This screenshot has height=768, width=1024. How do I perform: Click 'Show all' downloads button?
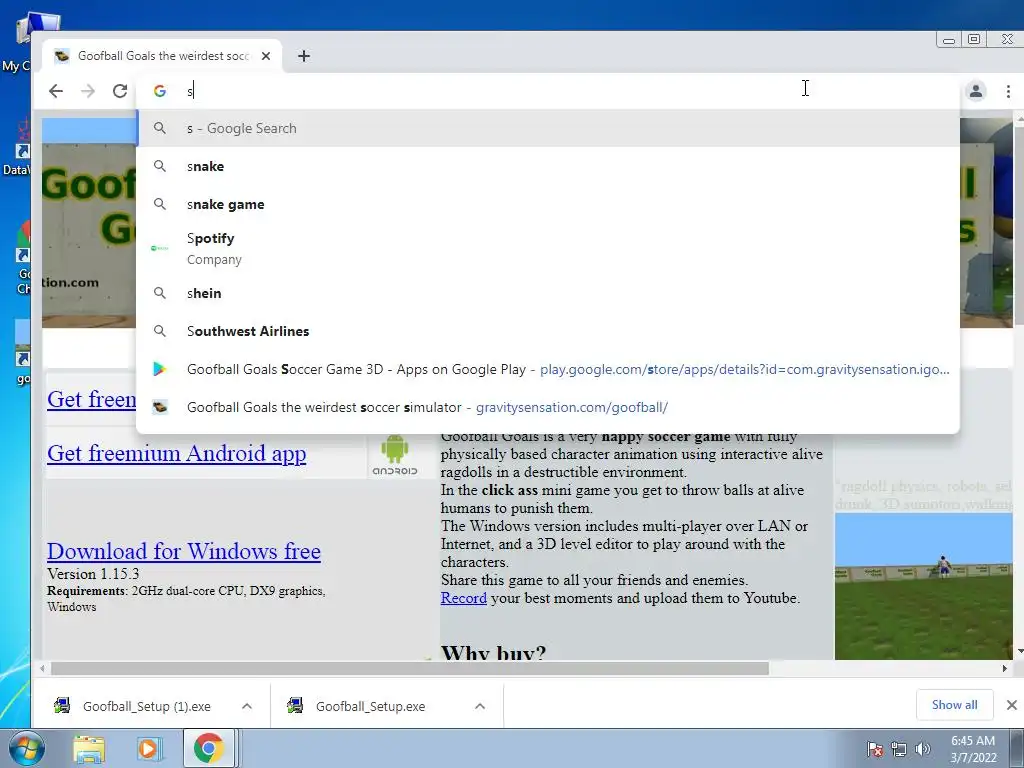(x=955, y=705)
